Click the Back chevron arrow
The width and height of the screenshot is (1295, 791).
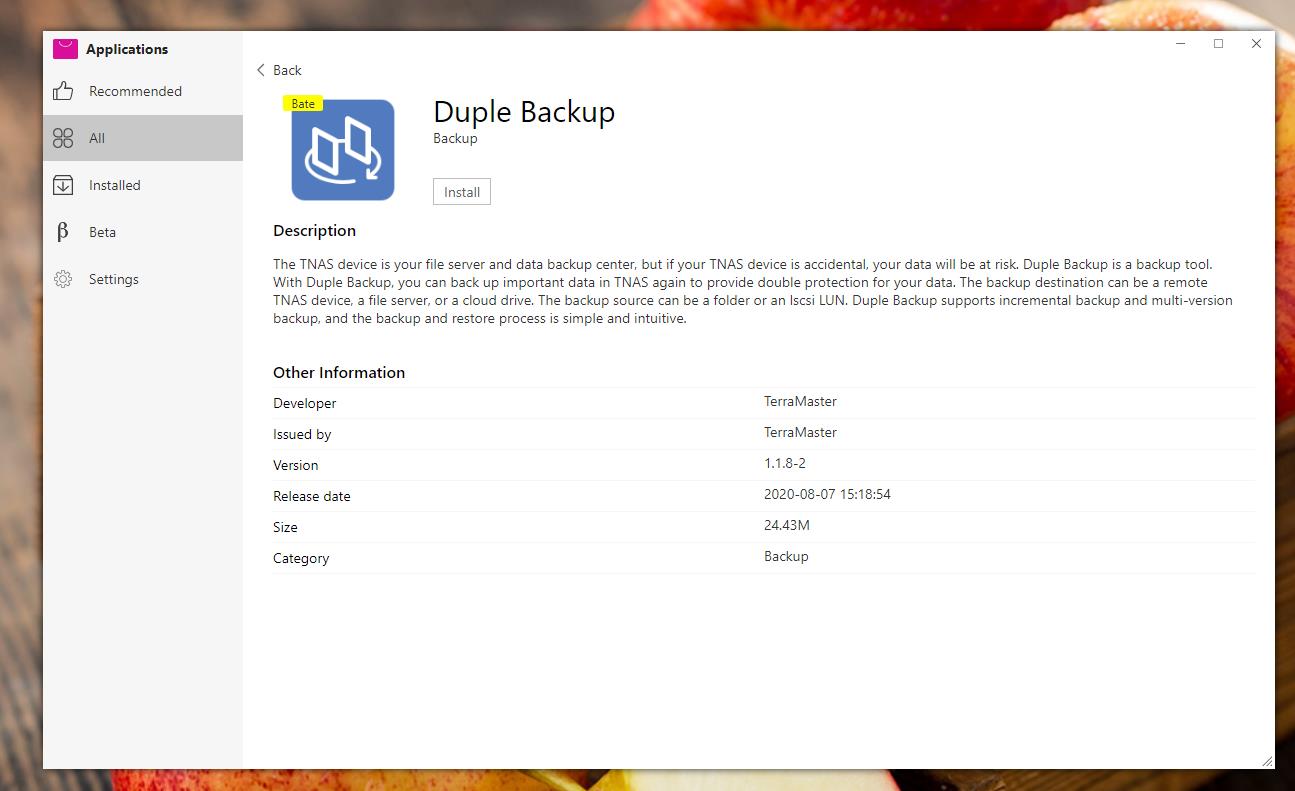pos(261,70)
